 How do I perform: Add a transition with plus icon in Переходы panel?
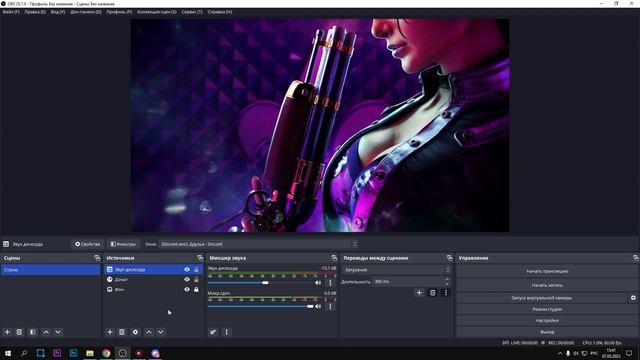(x=419, y=293)
